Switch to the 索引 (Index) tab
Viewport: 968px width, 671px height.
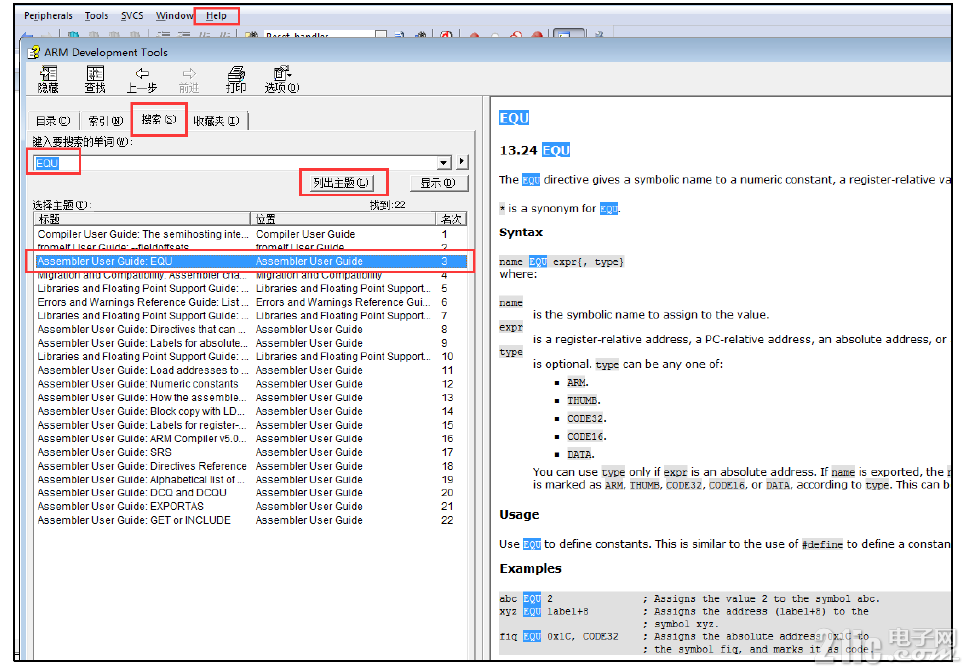point(106,121)
